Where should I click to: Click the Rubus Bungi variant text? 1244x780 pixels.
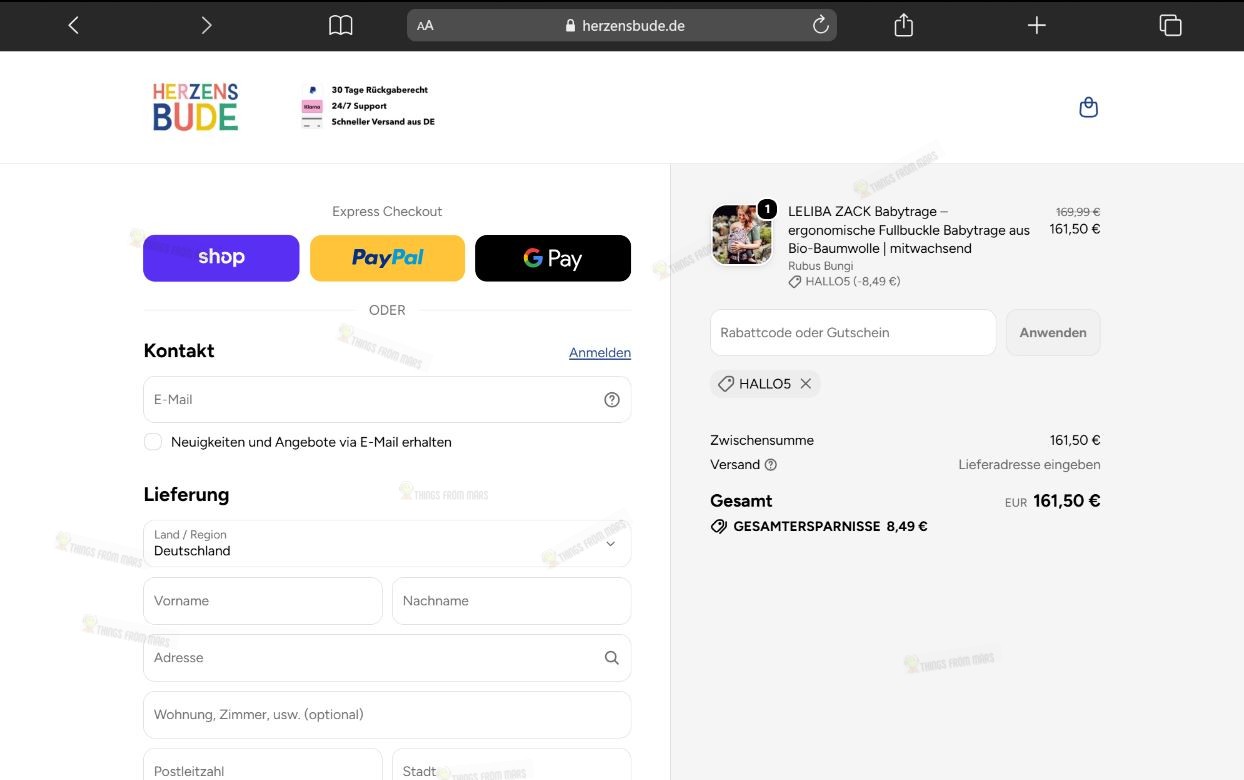click(821, 266)
